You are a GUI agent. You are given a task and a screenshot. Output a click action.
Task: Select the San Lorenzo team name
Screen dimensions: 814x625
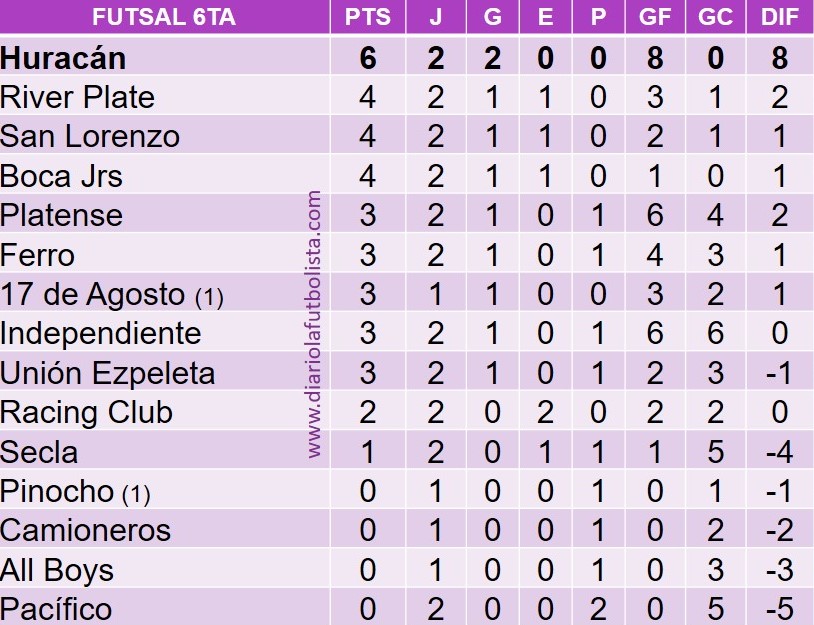tap(90, 137)
